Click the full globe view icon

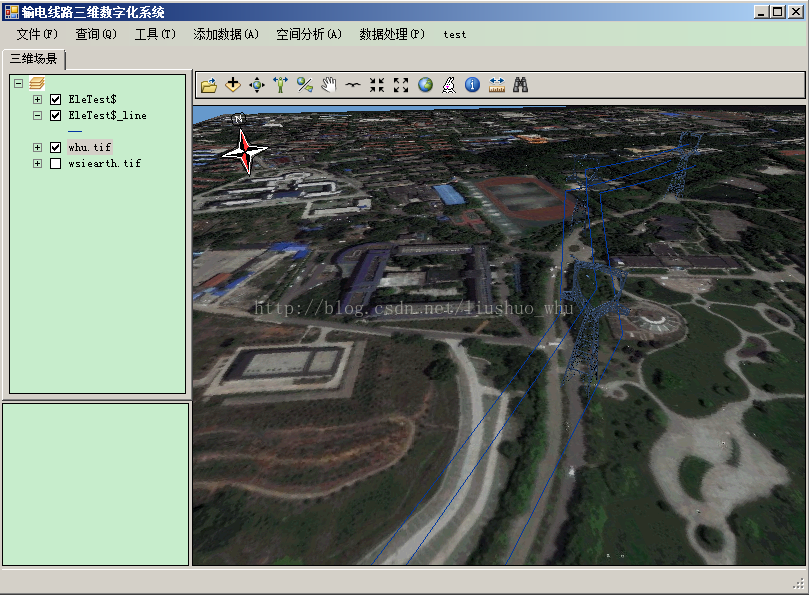coord(425,85)
